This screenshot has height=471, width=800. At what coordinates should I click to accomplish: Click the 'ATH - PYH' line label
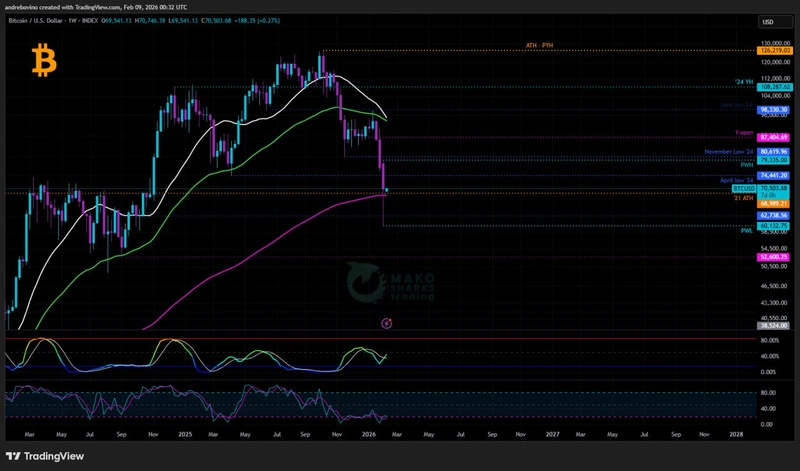[x=543, y=46]
